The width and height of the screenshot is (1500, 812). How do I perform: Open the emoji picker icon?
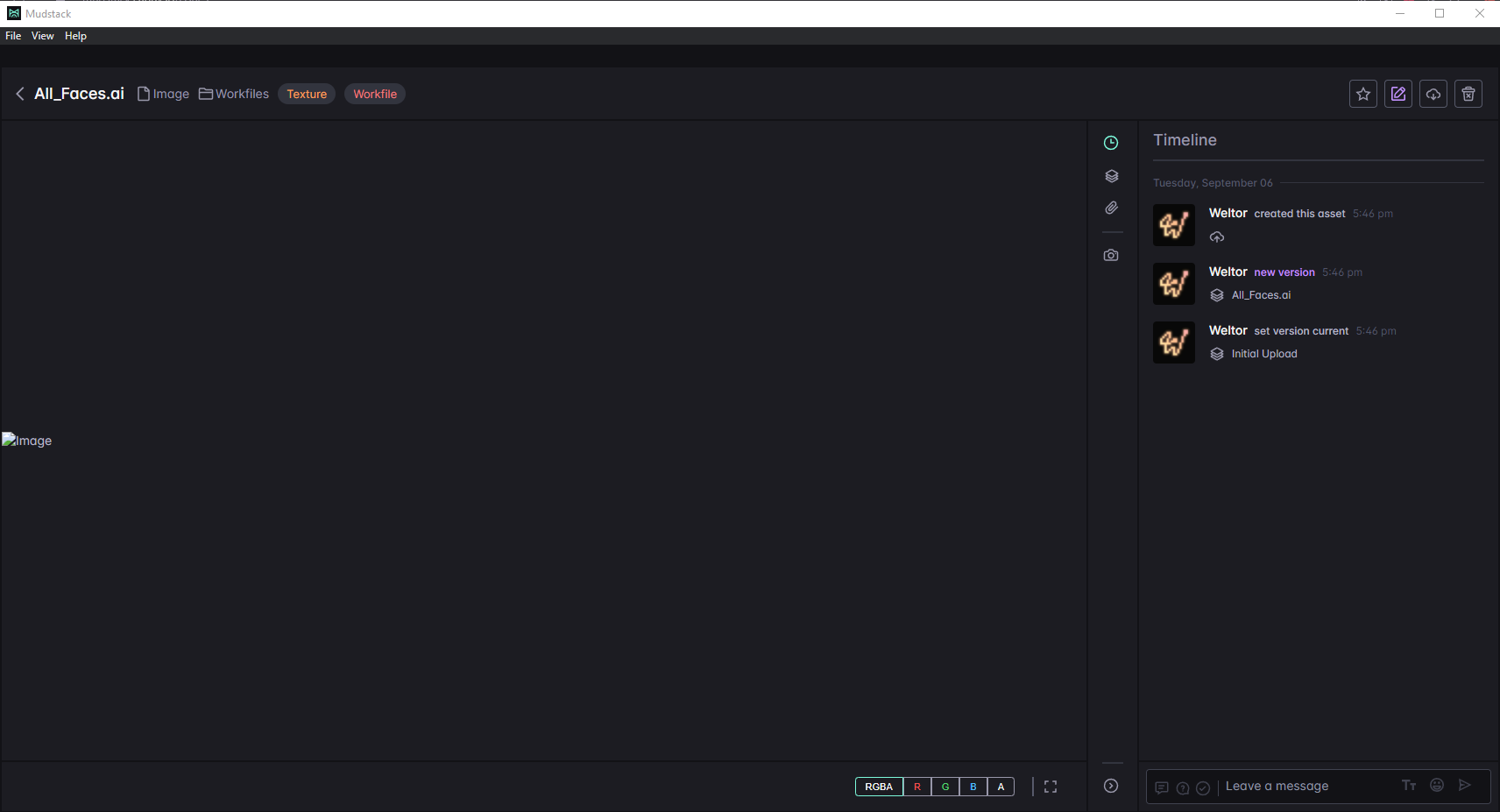tap(1437, 785)
